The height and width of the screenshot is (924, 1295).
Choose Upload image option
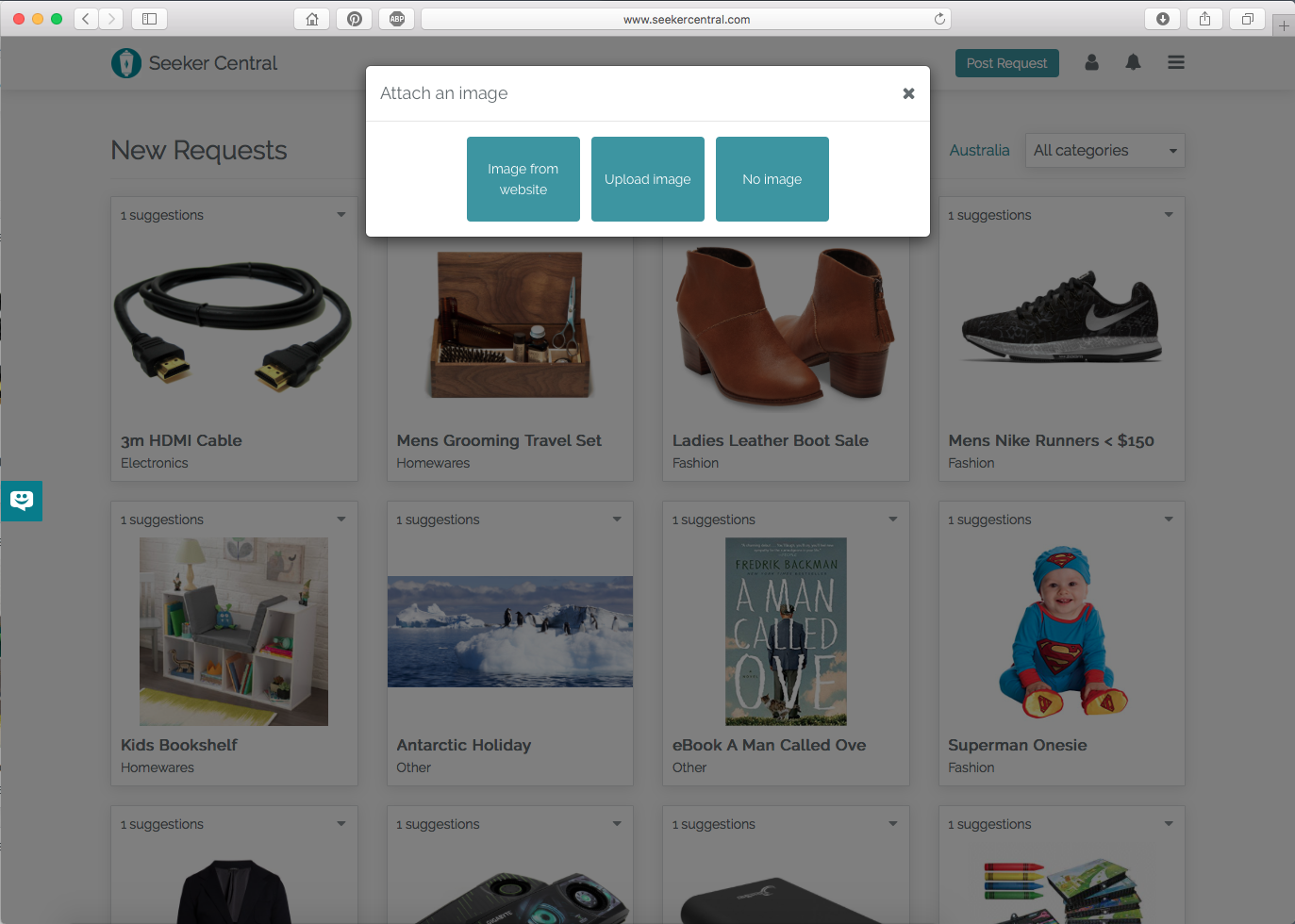coord(648,179)
